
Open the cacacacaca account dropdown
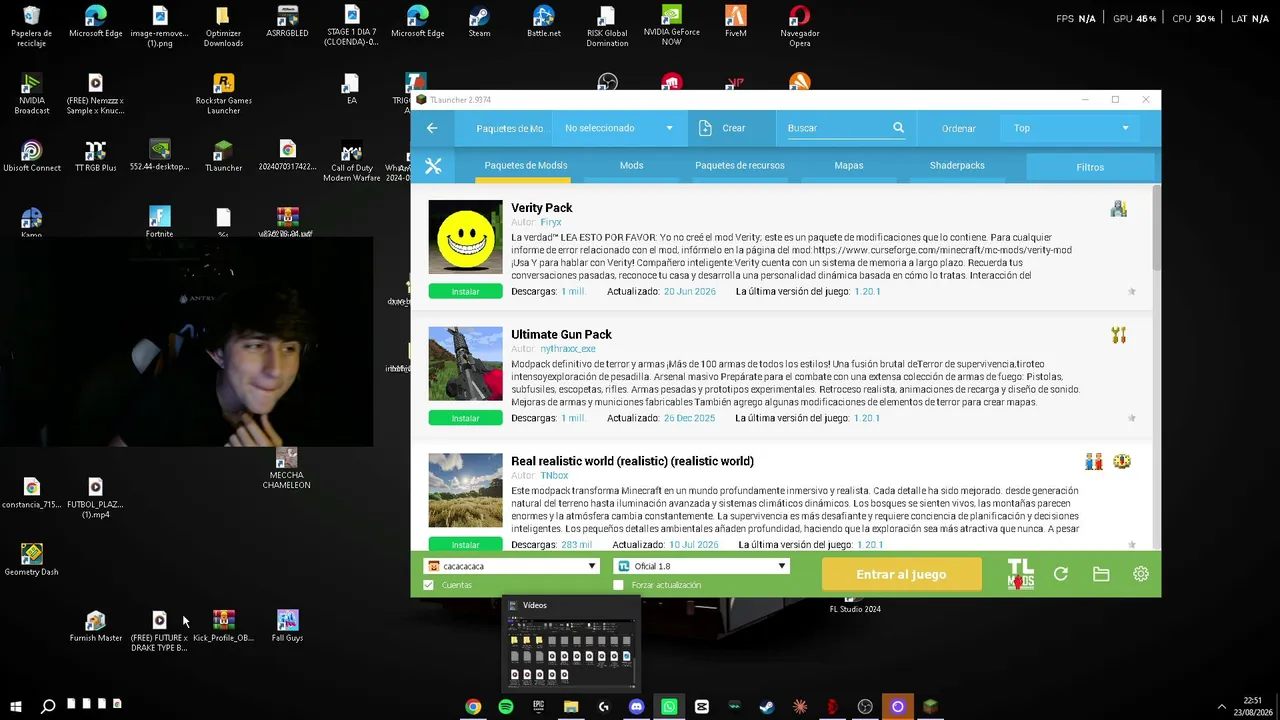pyautogui.click(x=511, y=566)
